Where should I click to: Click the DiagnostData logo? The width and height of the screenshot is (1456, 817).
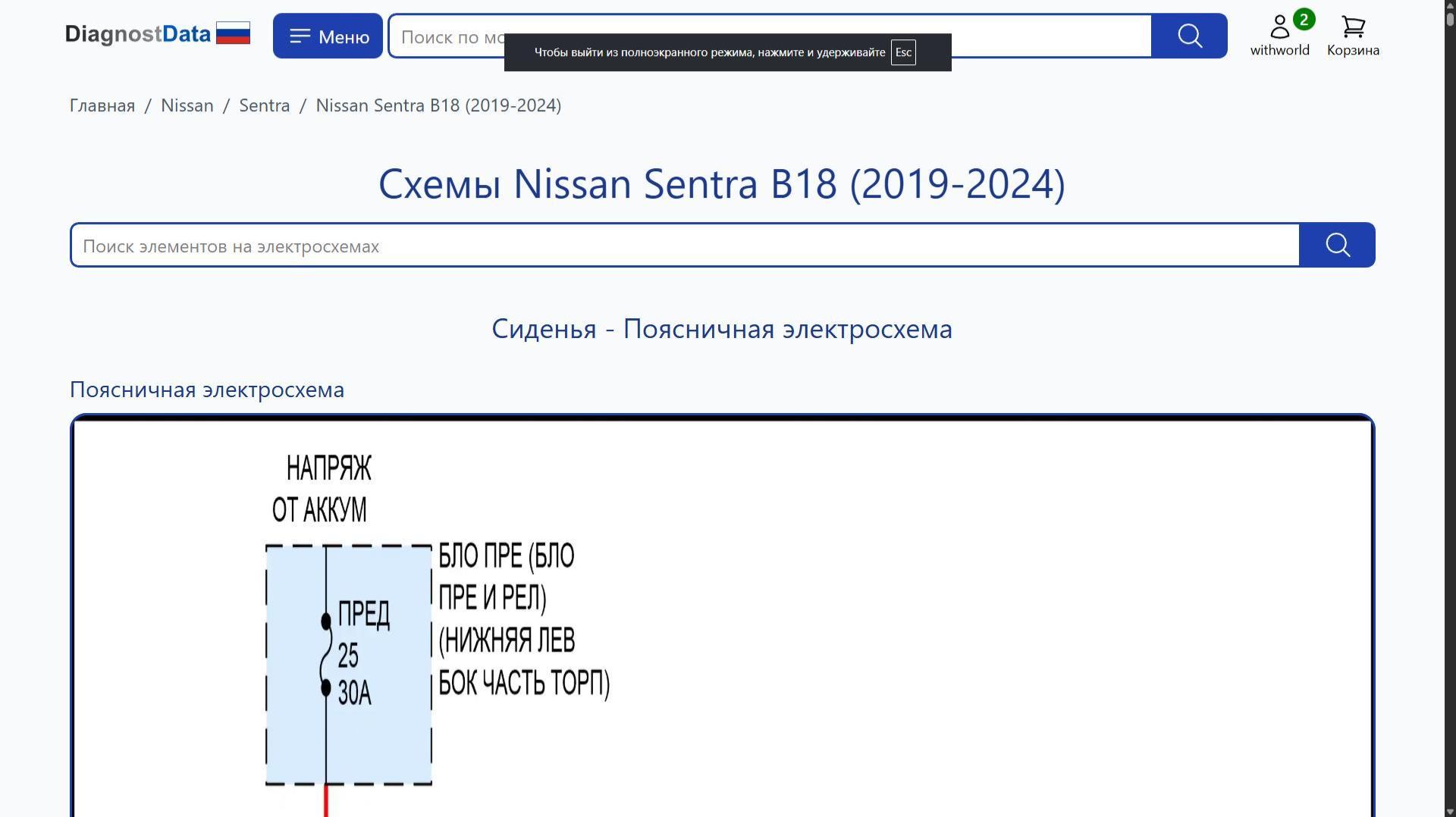(138, 33)
